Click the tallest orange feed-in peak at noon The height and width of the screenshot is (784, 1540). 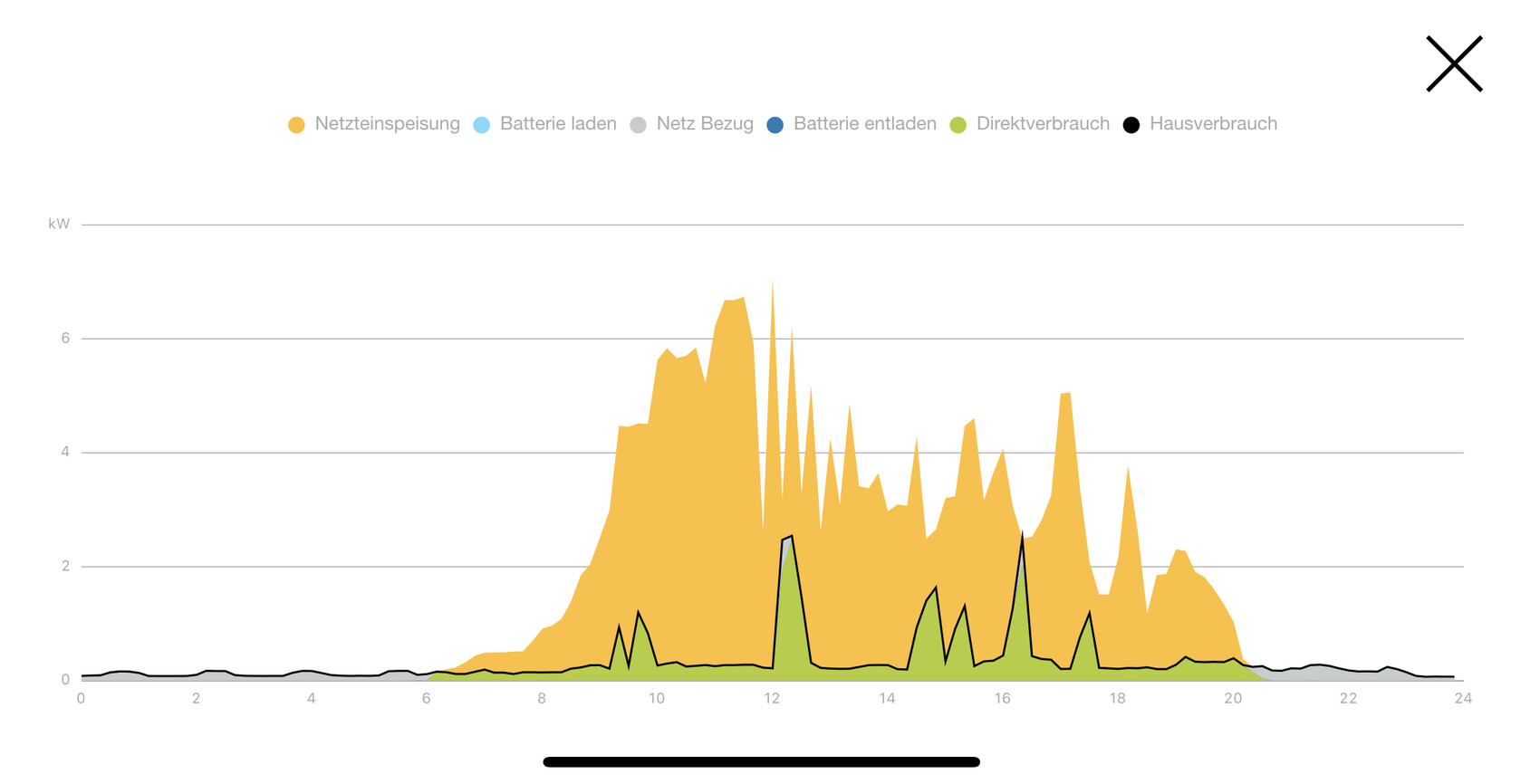point(772,285)
